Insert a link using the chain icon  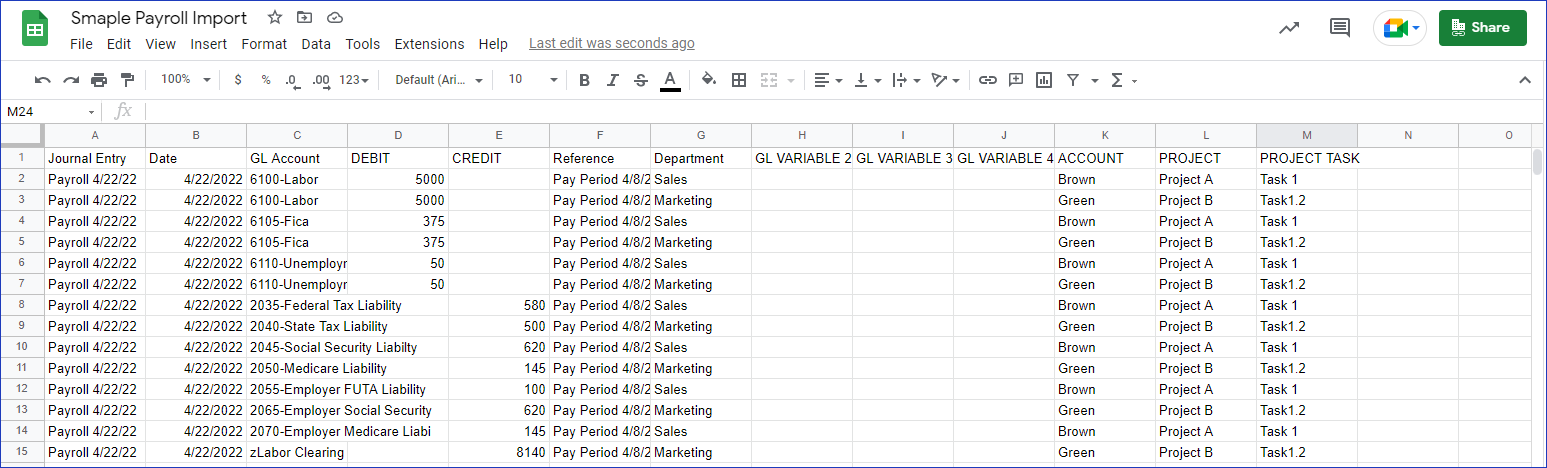pyautogui.click(x=987, y=80)
